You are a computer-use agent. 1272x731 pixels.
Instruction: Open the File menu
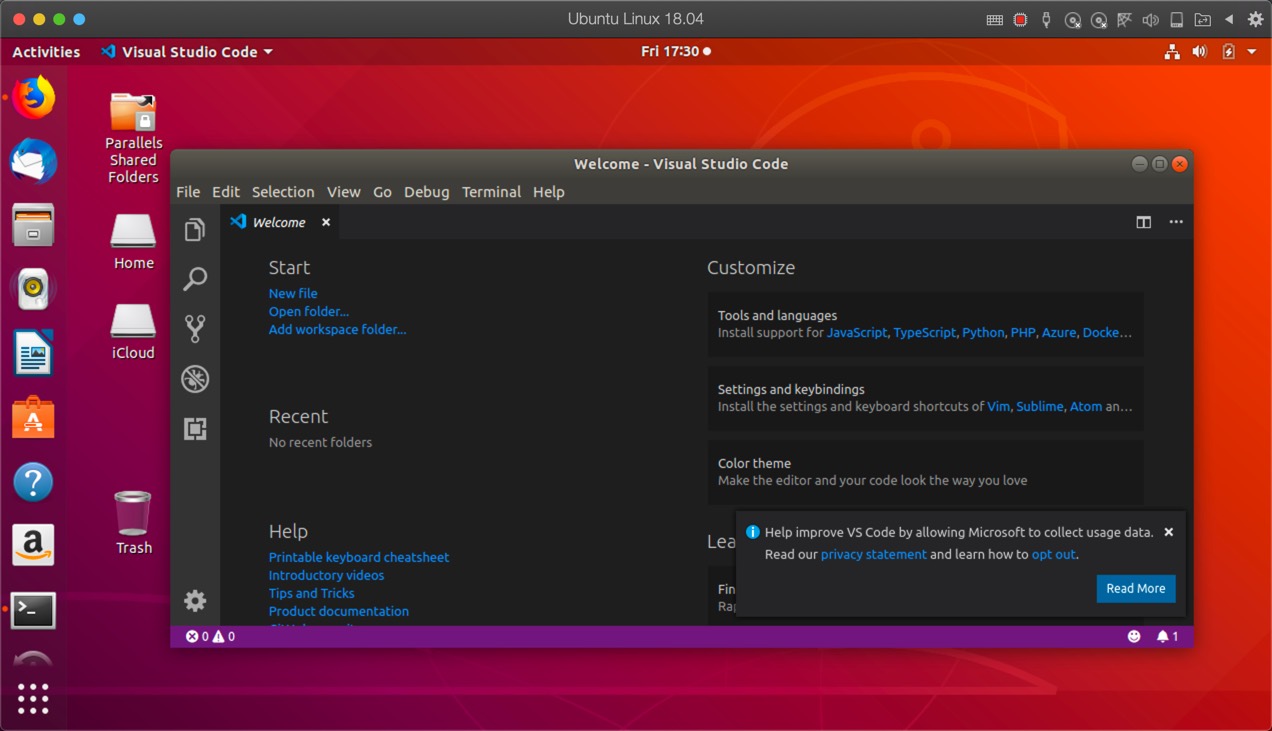click(188, 192)
